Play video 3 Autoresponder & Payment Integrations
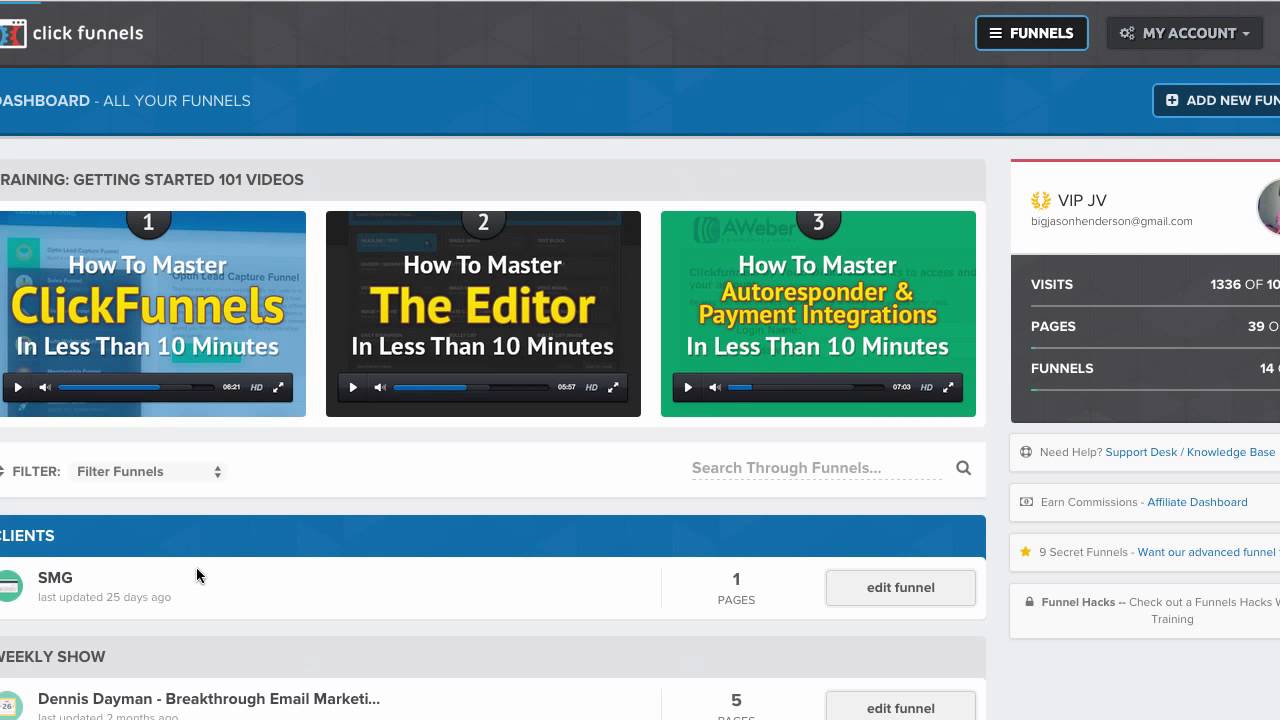The image size is (1280, 720). pos(688,387)
